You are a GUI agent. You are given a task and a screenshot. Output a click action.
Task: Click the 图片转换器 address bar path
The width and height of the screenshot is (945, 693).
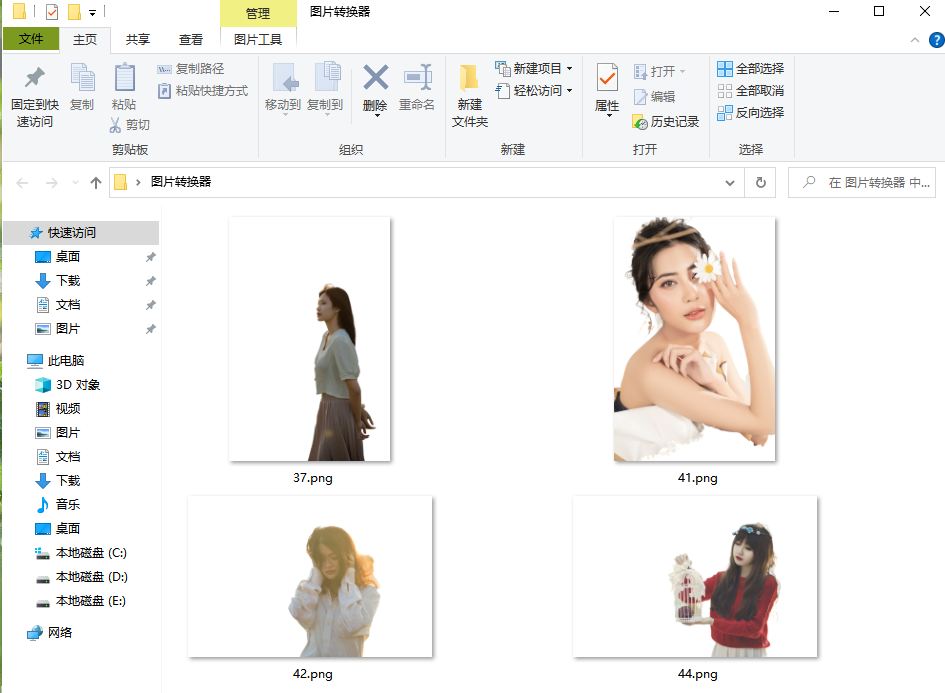(x=181, y=182)
